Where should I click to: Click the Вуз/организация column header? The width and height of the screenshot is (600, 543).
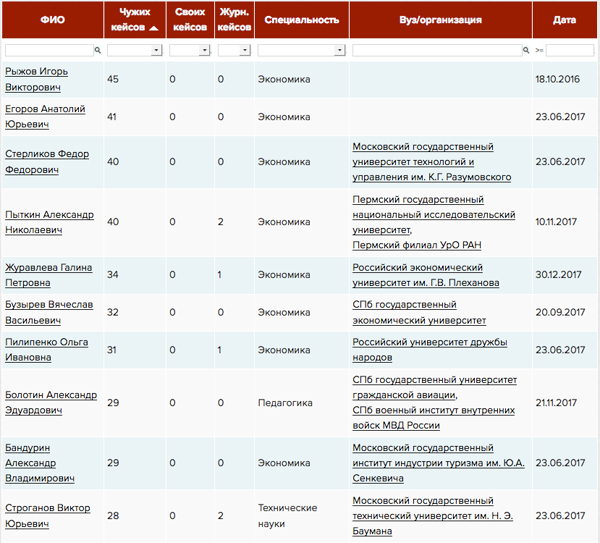pyautogui.click(x=439, y=19)
